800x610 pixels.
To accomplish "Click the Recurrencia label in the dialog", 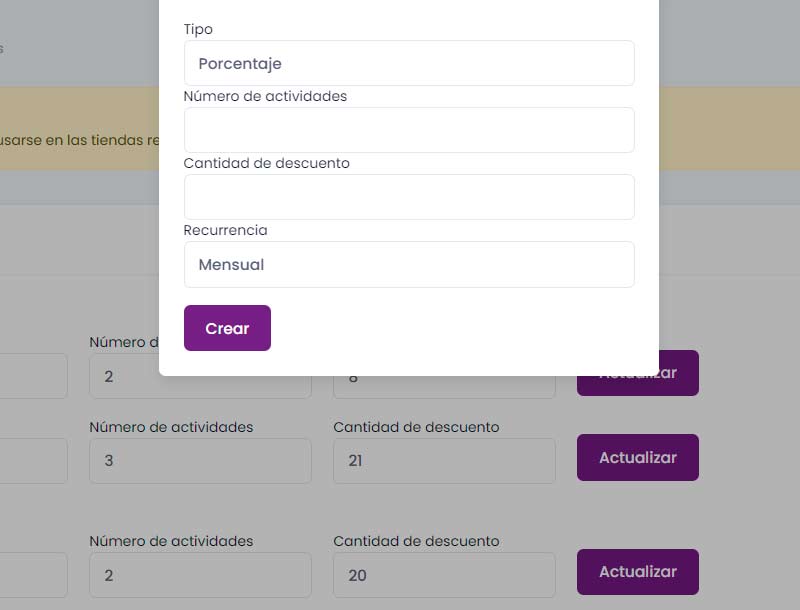I will [225, 230].
